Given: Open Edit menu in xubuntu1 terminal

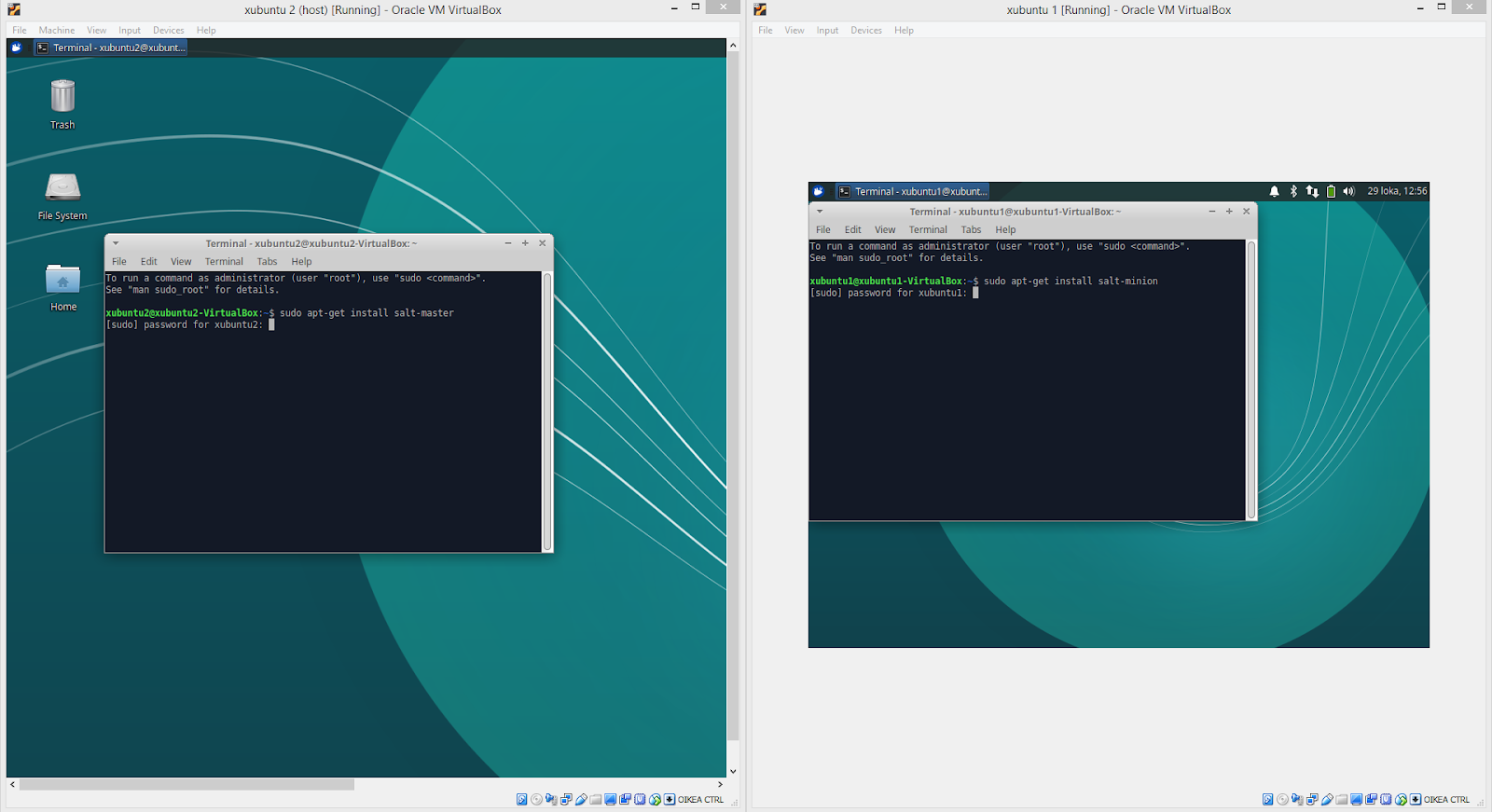Looking at the screenshot, I should 853,230.
